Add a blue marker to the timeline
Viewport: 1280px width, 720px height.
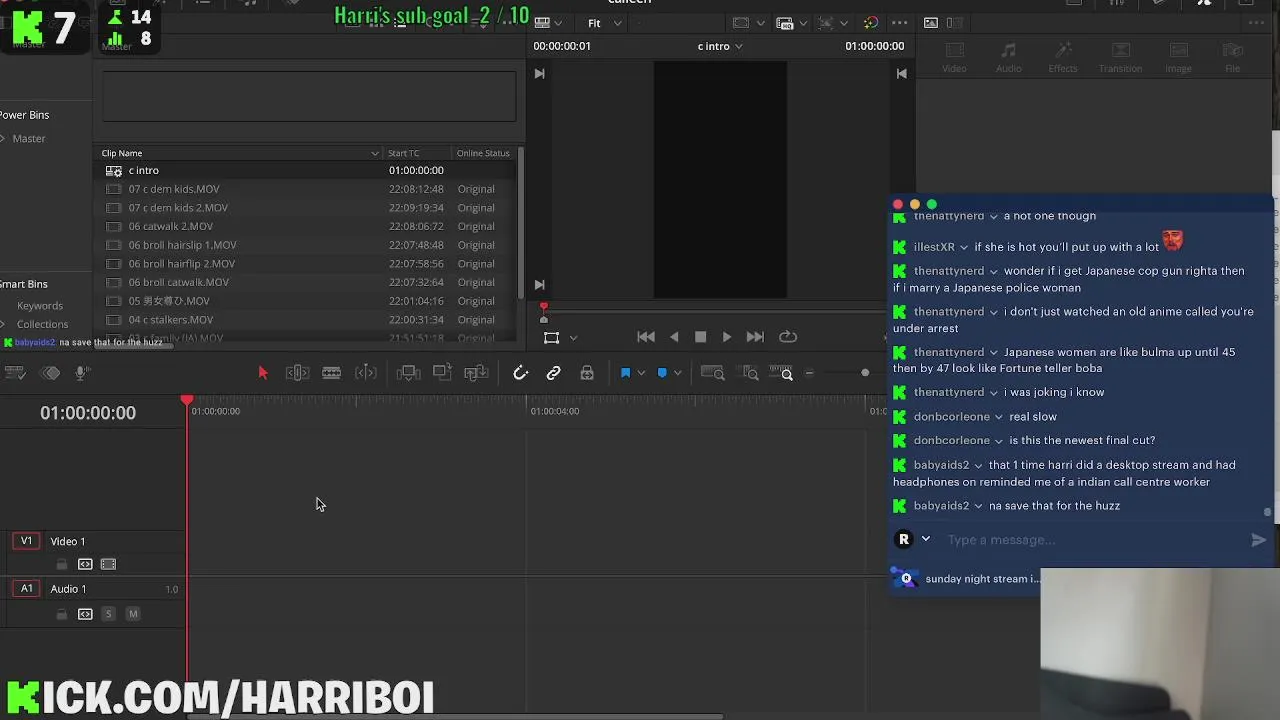point(662,373)
